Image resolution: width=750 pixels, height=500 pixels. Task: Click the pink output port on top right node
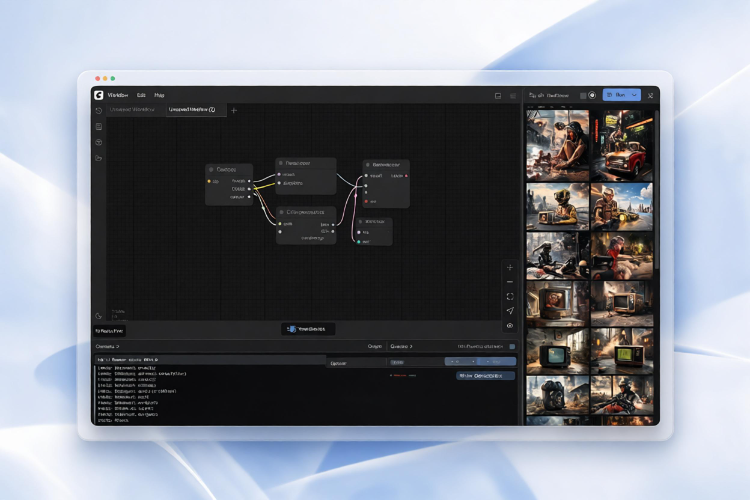[x=407, y=176]
